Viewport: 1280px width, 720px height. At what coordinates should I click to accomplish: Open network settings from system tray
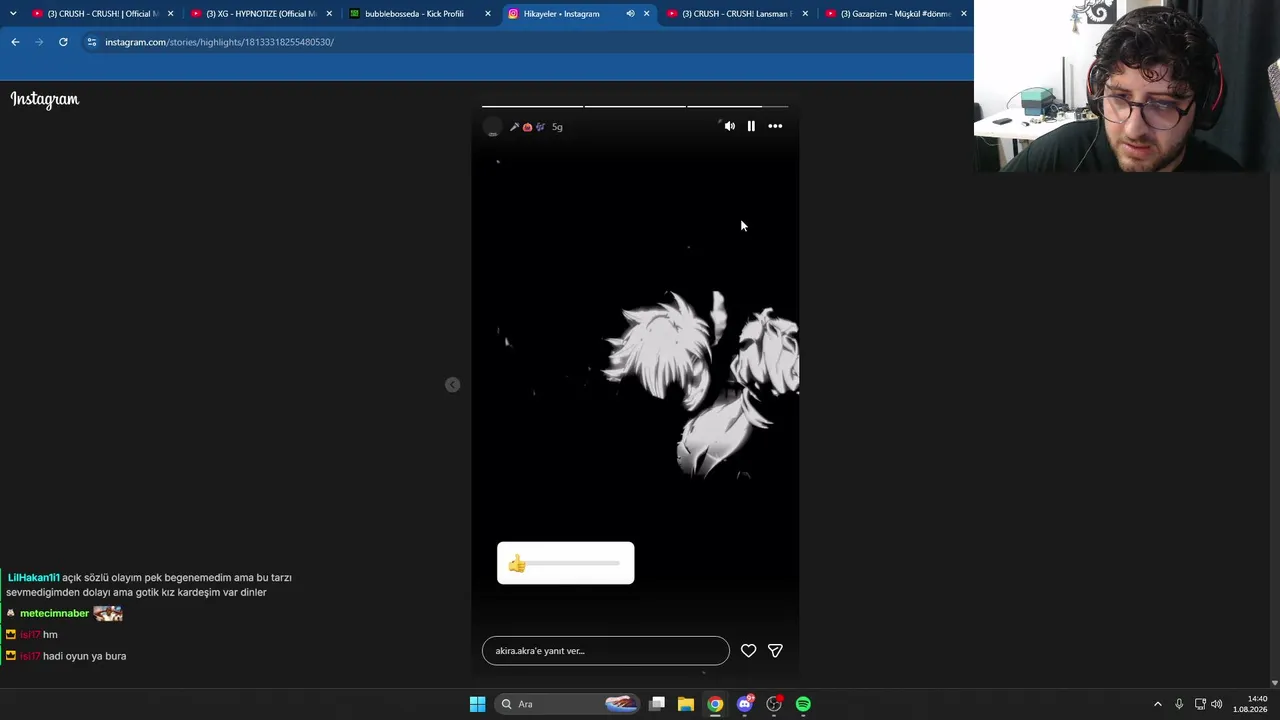[1200, 704]
